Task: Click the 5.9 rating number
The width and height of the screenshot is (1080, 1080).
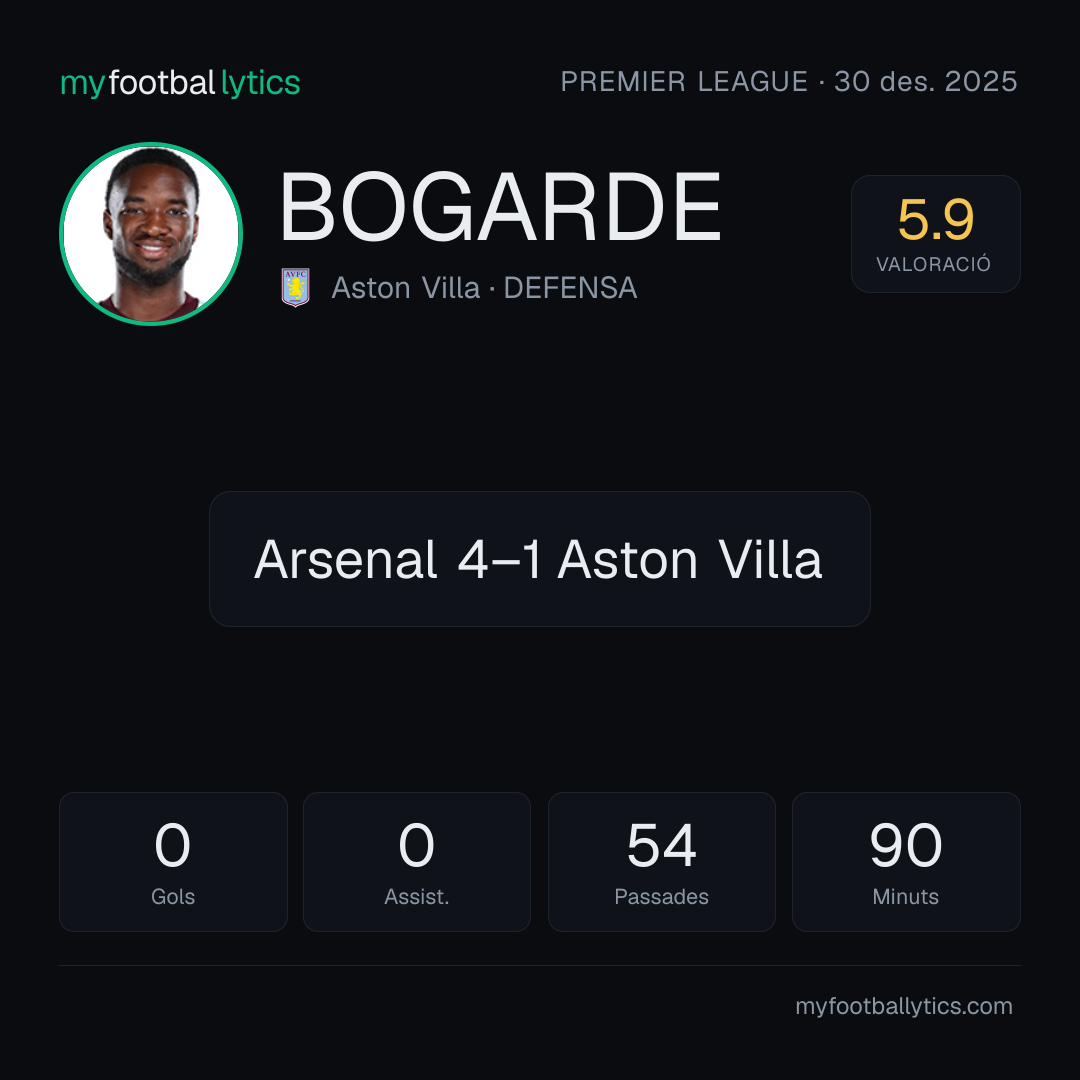Action: 935,220
